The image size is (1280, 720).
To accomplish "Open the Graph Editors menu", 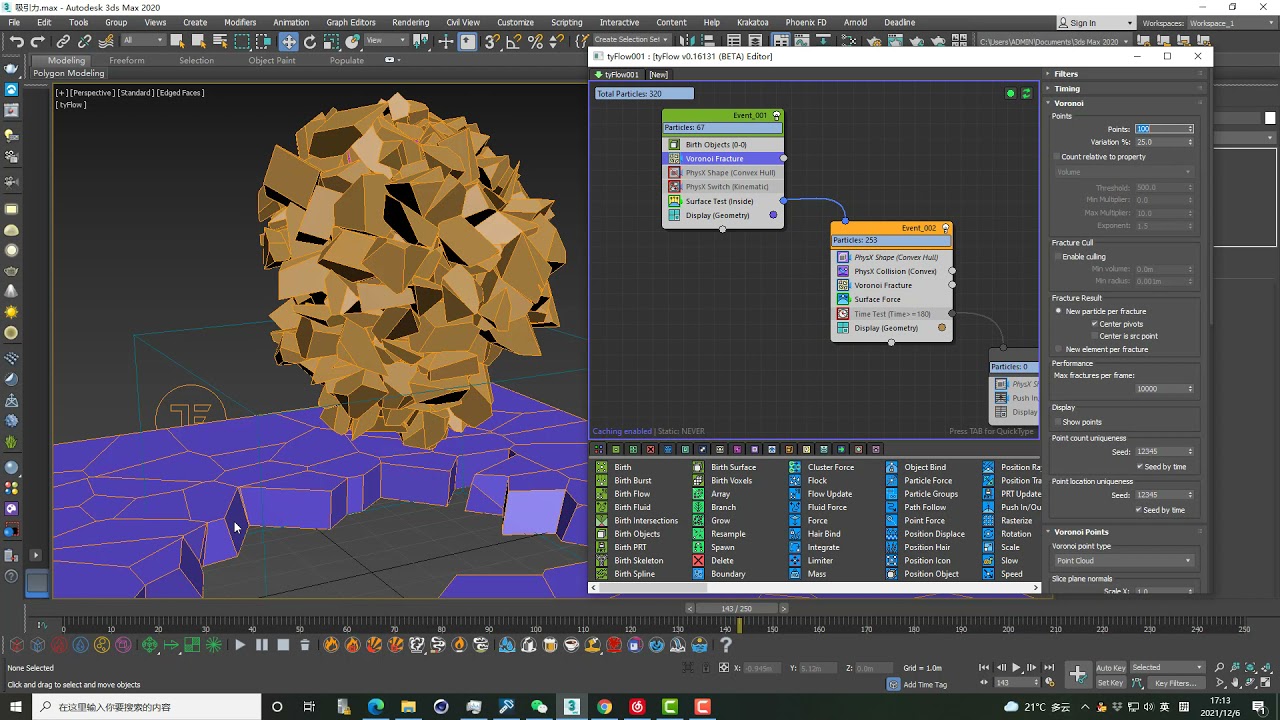I will 351,22.
